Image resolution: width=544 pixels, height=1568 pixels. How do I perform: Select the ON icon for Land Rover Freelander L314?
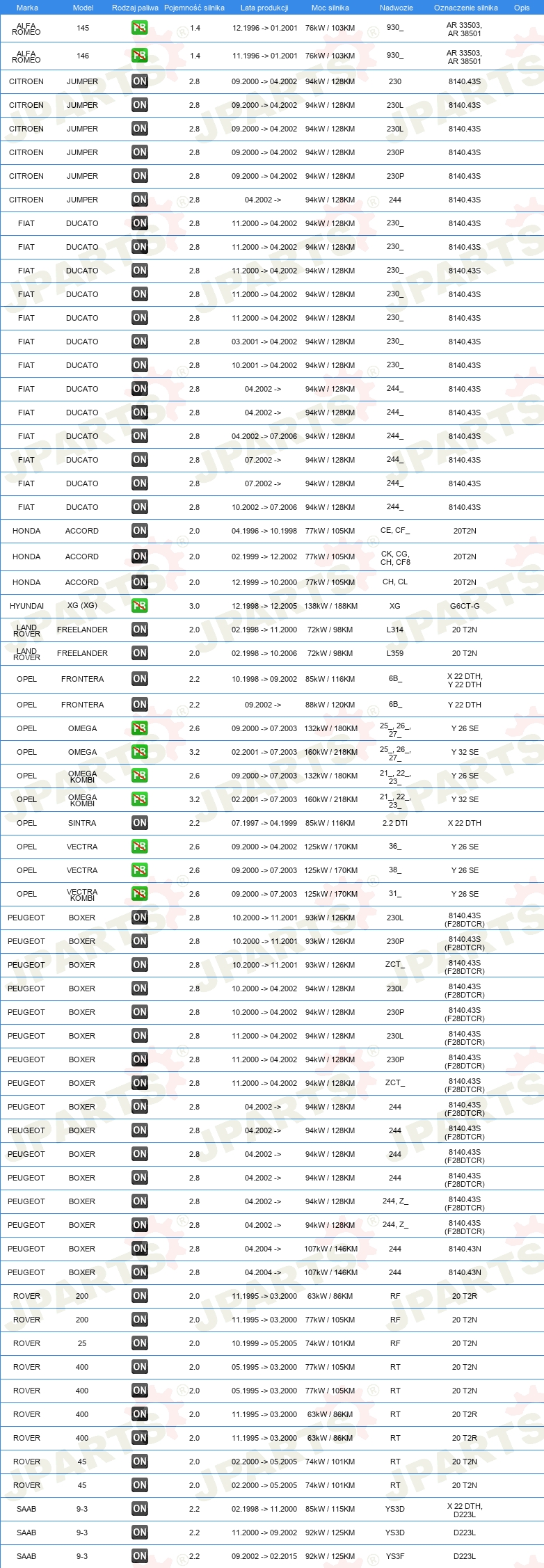[139, 630]
